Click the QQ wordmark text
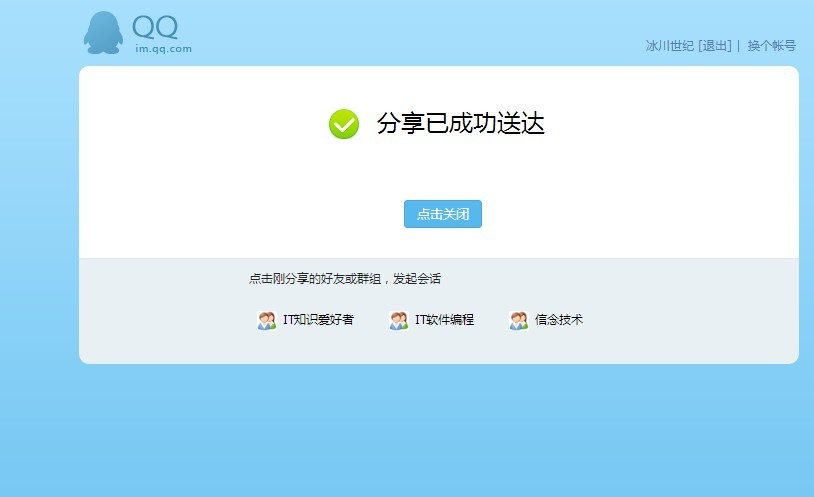 (155, 27)
